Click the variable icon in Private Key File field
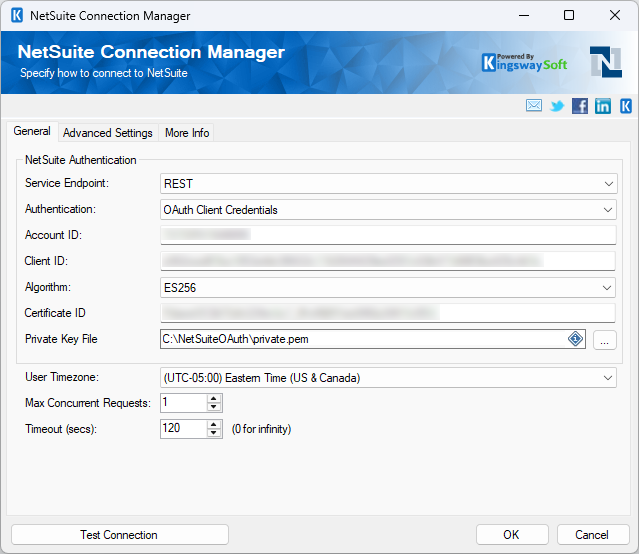Screen dimensions: 639x554 [x=575, y=339]
